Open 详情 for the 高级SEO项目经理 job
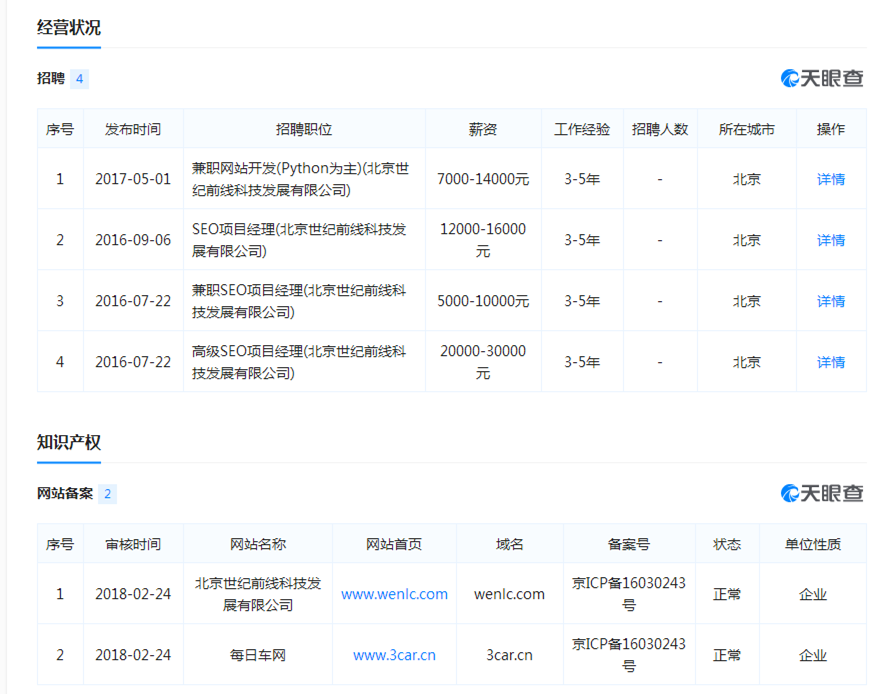 830,362
